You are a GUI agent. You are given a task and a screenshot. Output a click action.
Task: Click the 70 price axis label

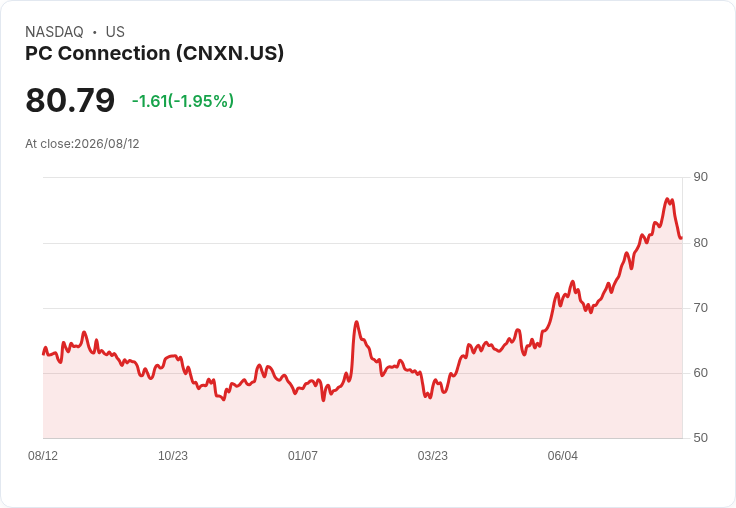700,308
